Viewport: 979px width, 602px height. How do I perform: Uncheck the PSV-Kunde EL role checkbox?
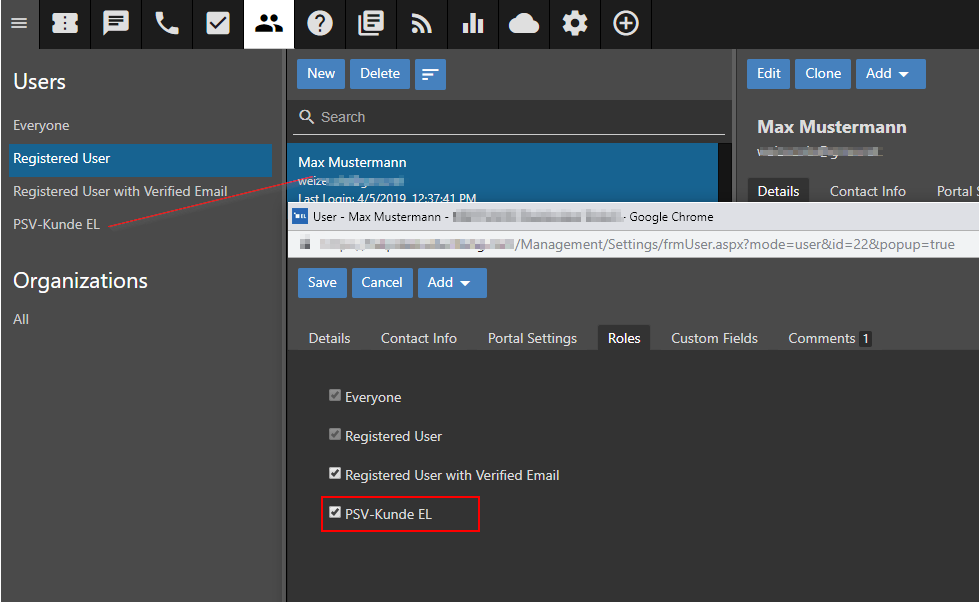[335, 513]
